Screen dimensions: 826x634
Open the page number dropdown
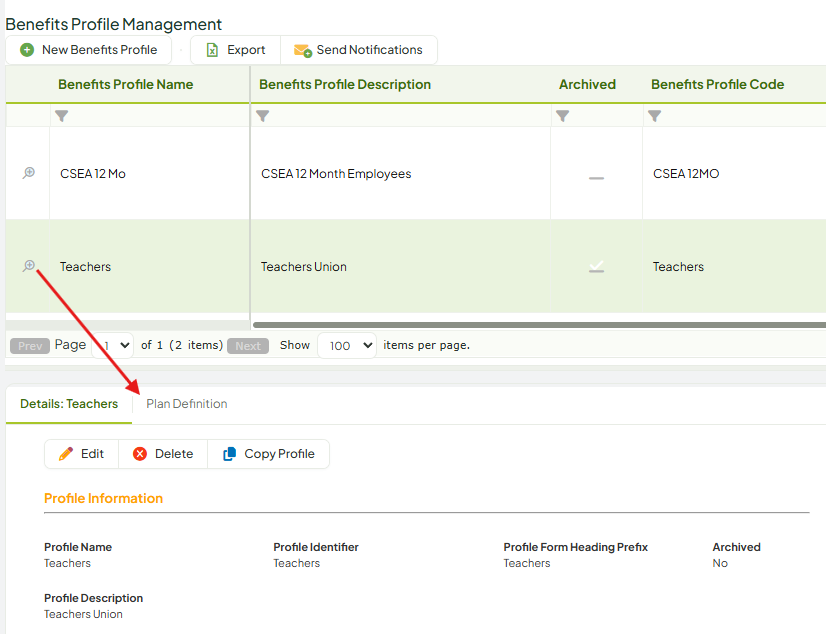pyautogui.click(x=113, y=345)
